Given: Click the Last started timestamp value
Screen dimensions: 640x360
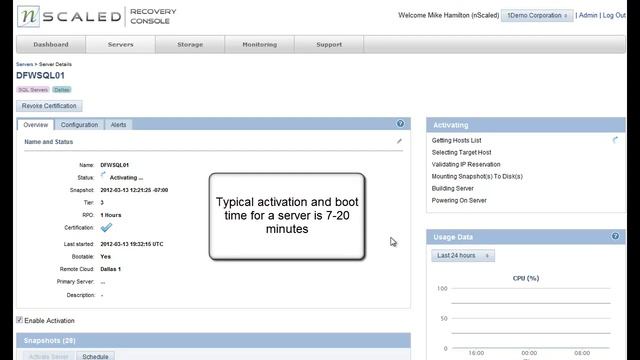Looking at the screenshot, I should point(131,244).
